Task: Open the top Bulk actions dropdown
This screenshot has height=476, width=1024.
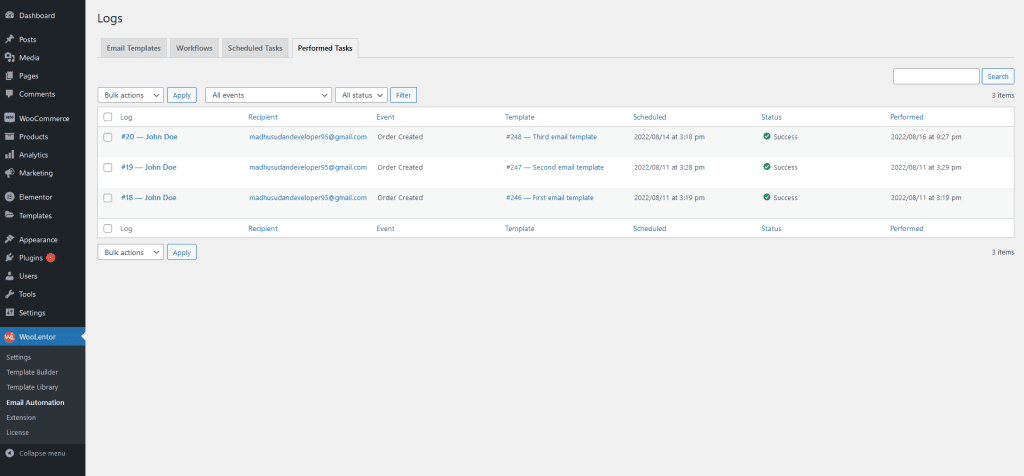Action: click(130, 95)
